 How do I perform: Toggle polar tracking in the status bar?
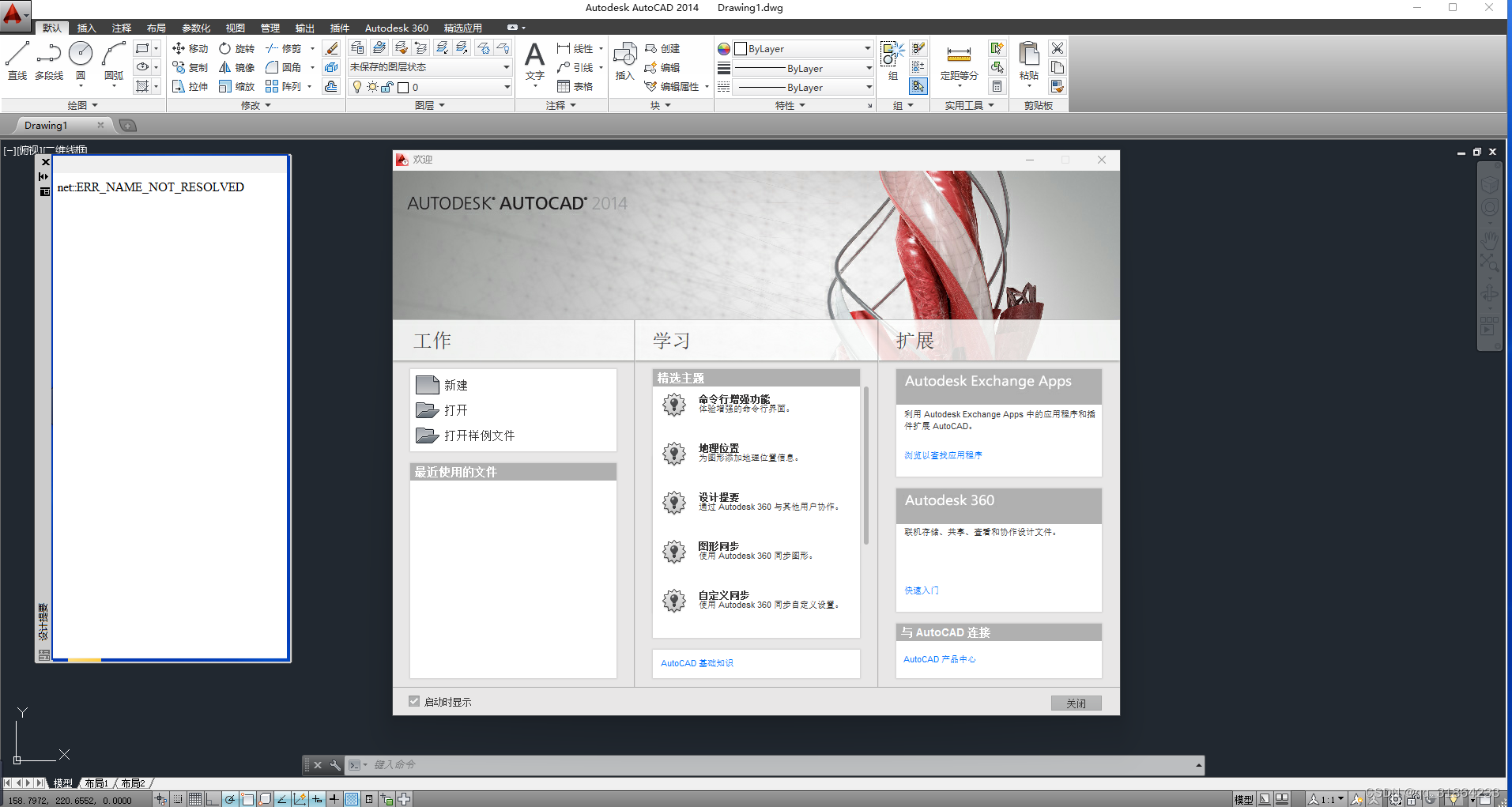230,799
